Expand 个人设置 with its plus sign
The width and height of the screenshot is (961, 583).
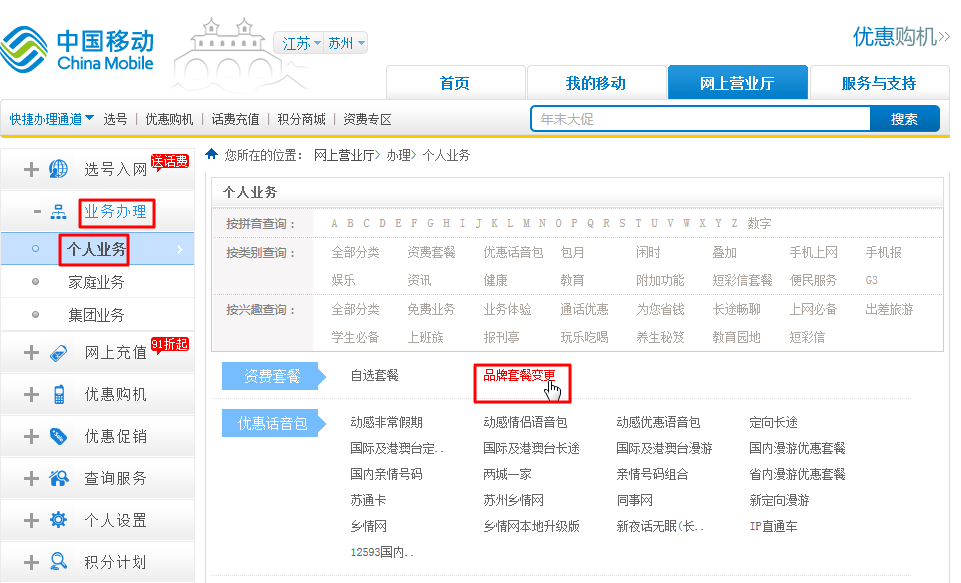31,520
